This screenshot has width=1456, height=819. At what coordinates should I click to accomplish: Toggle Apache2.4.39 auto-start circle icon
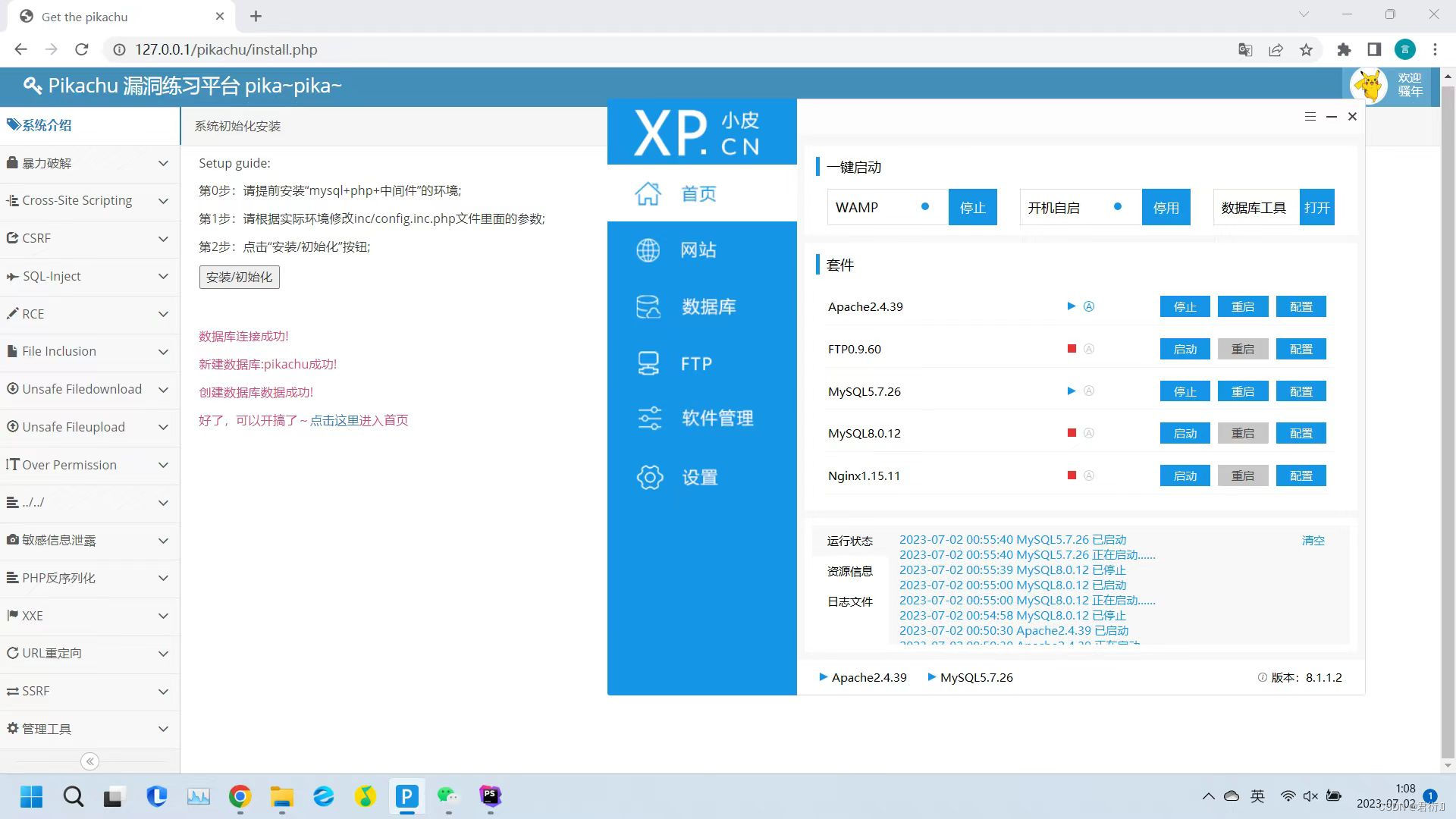[1089, 306]
